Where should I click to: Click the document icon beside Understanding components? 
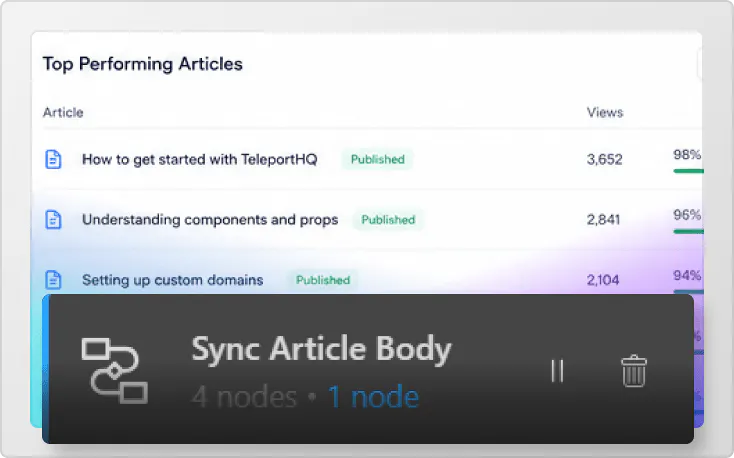tap(53, 220)
